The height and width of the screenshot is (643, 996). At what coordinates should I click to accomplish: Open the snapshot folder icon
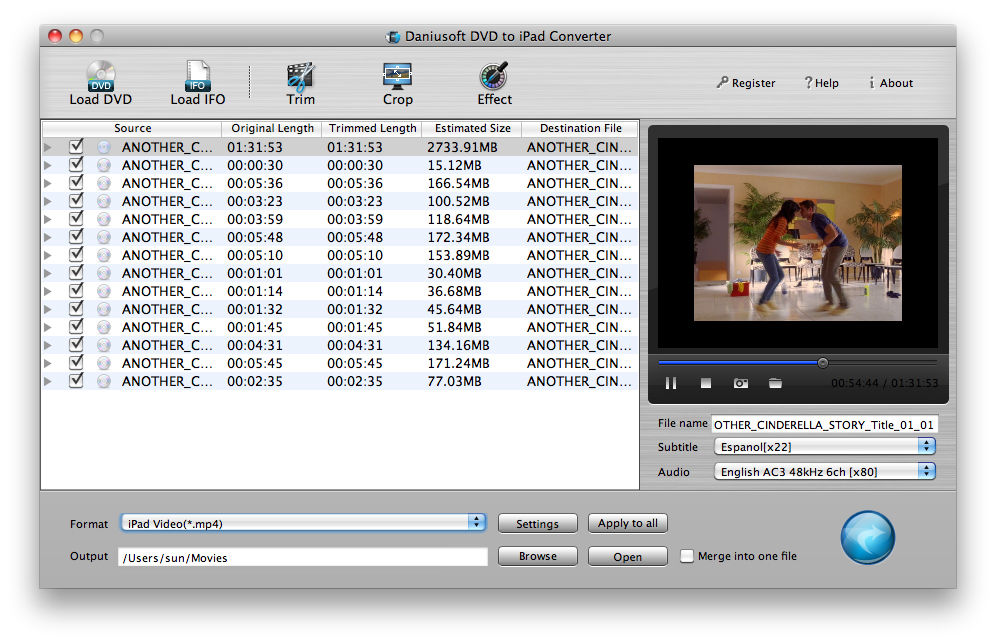[x=775, y=383]
